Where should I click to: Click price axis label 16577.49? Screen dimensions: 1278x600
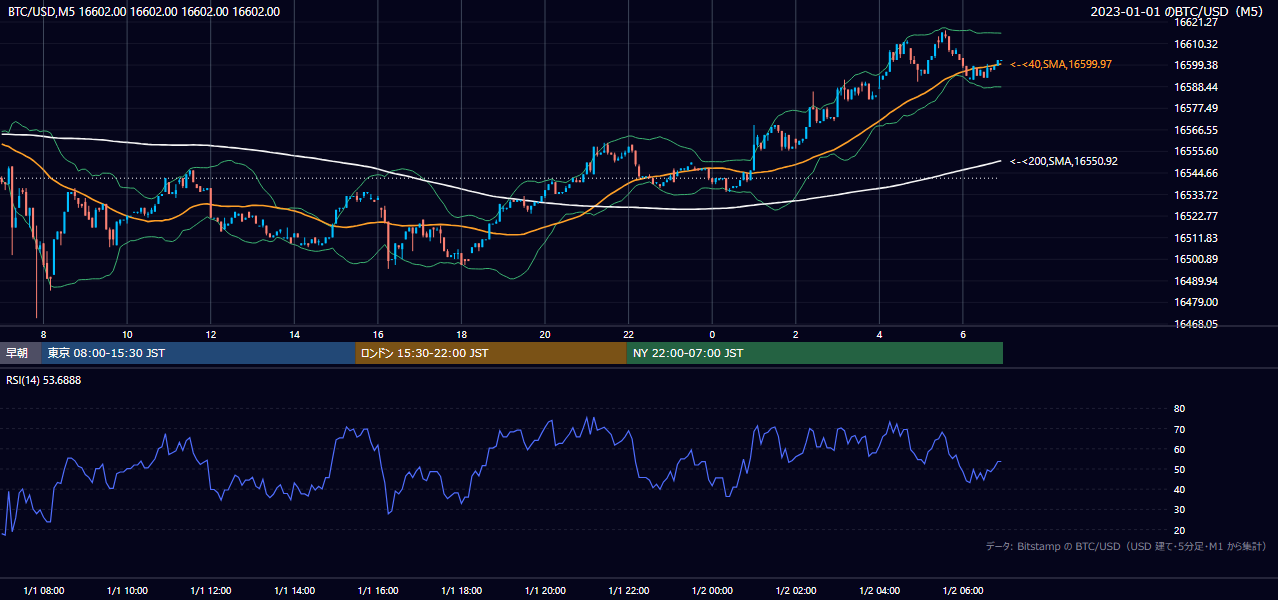[x=1196, y=108]
